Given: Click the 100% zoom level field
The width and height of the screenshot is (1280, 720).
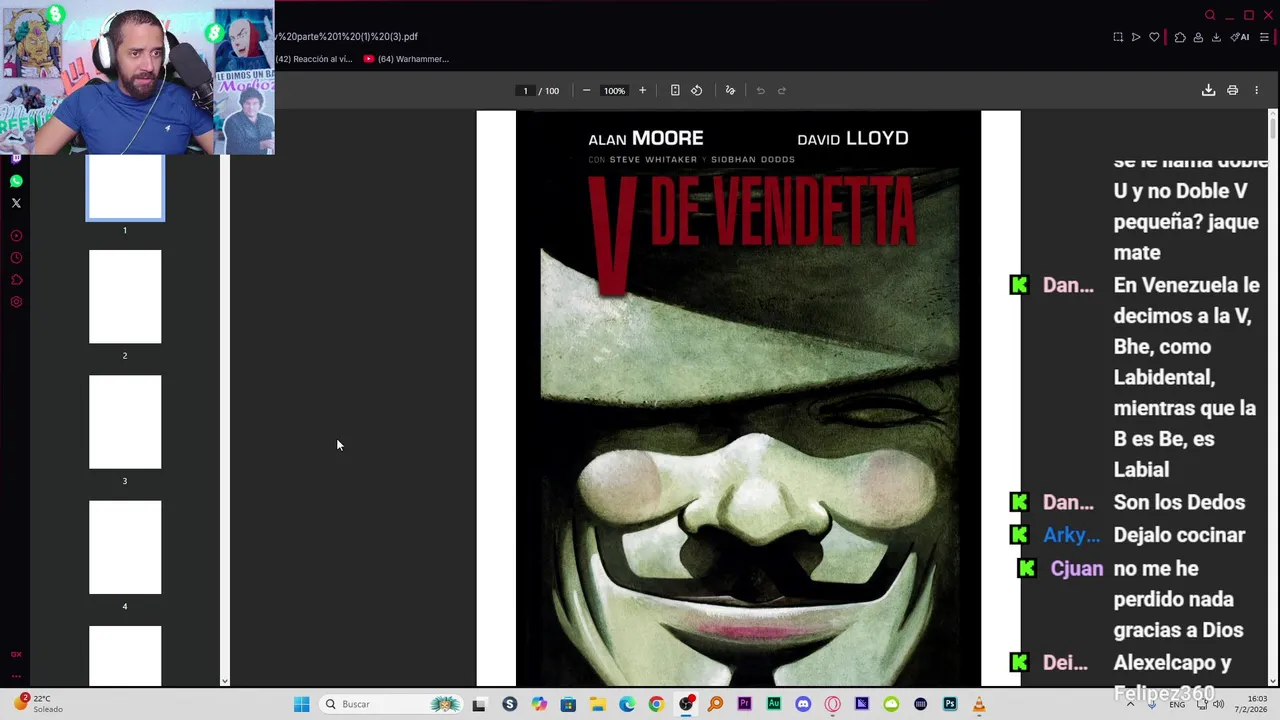Looking at the screenshot, I should [x=614, y=90].
